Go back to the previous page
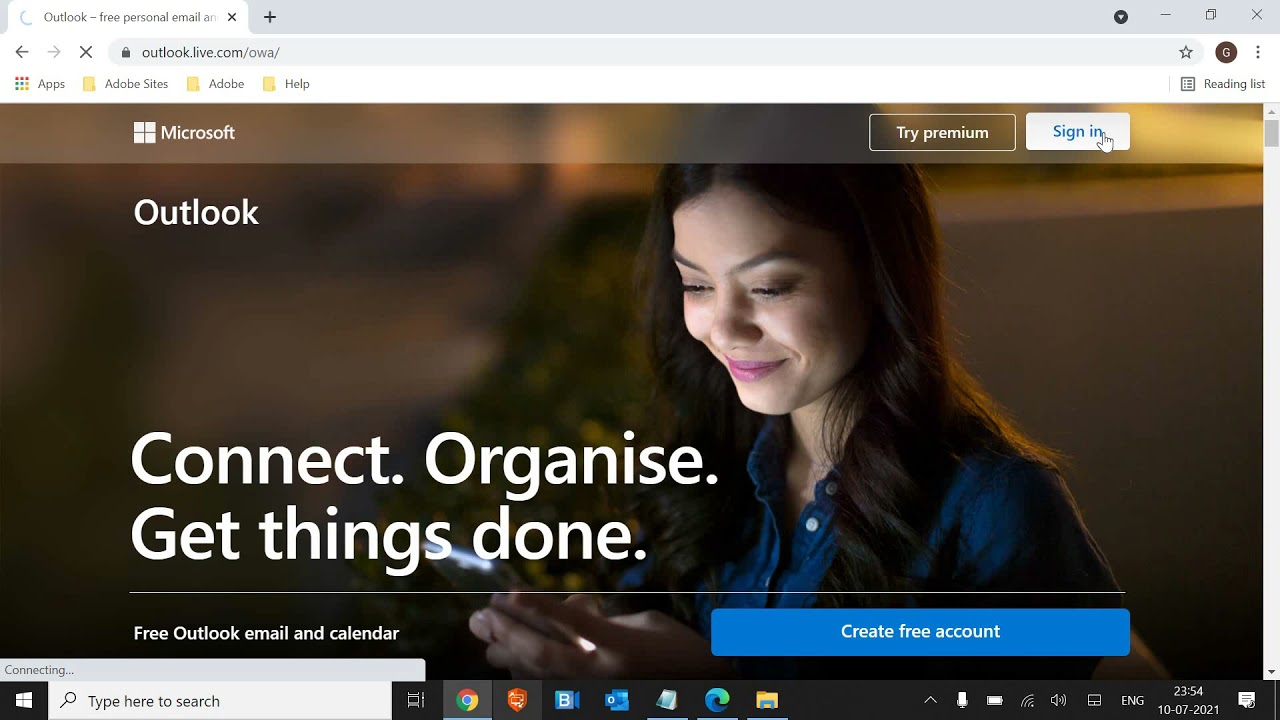Screen dimensions: 1280x720 click(x=22, y=52)
